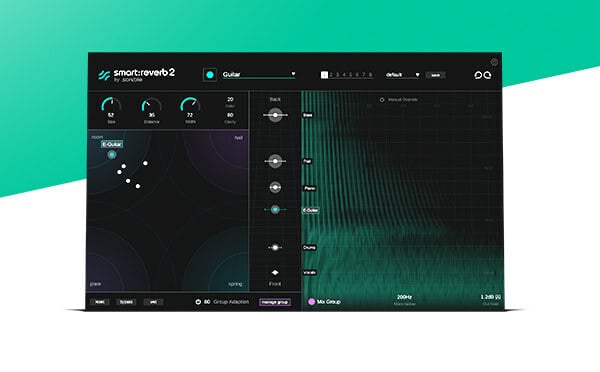Click the Distance knob
Screen dimensions: 600x372
[152, 105]
